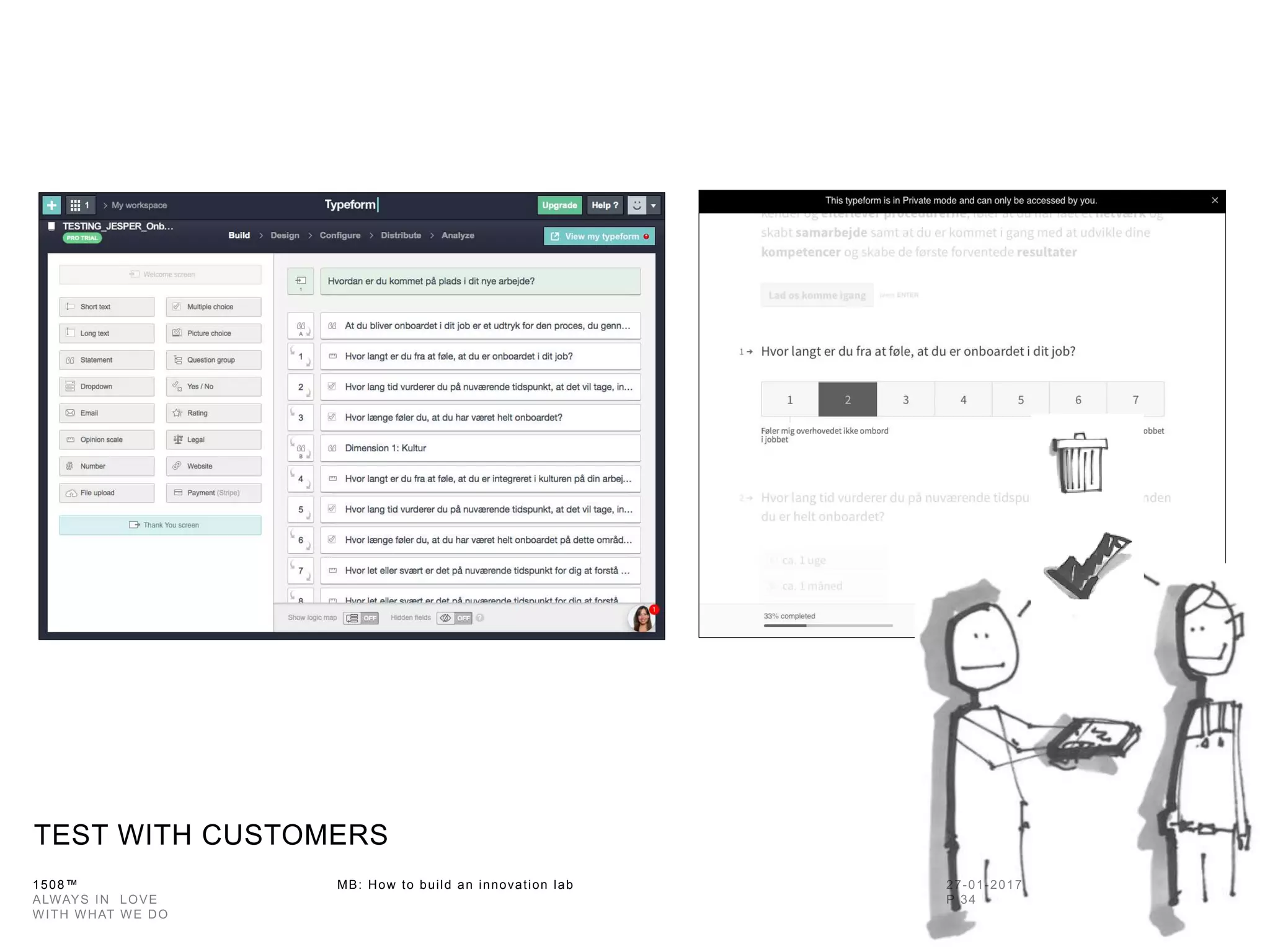The height and width of the screenshot is (952, 1270).
Task: Click the Upgrade button
Action: (559, 205)
